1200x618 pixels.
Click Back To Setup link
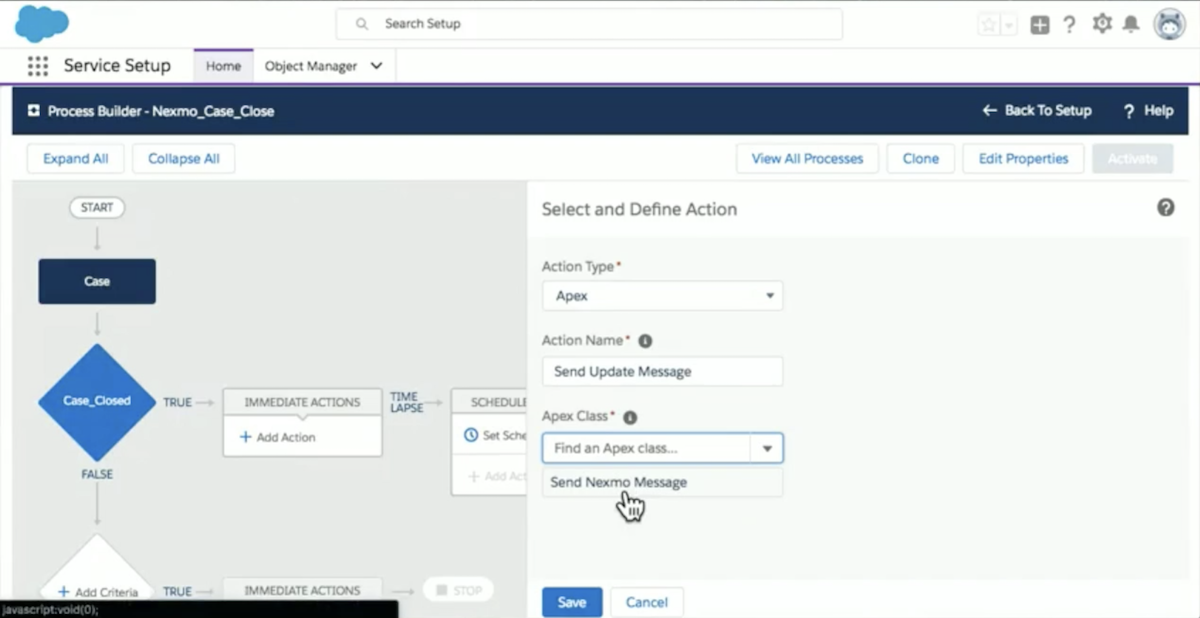[1037, 110]
